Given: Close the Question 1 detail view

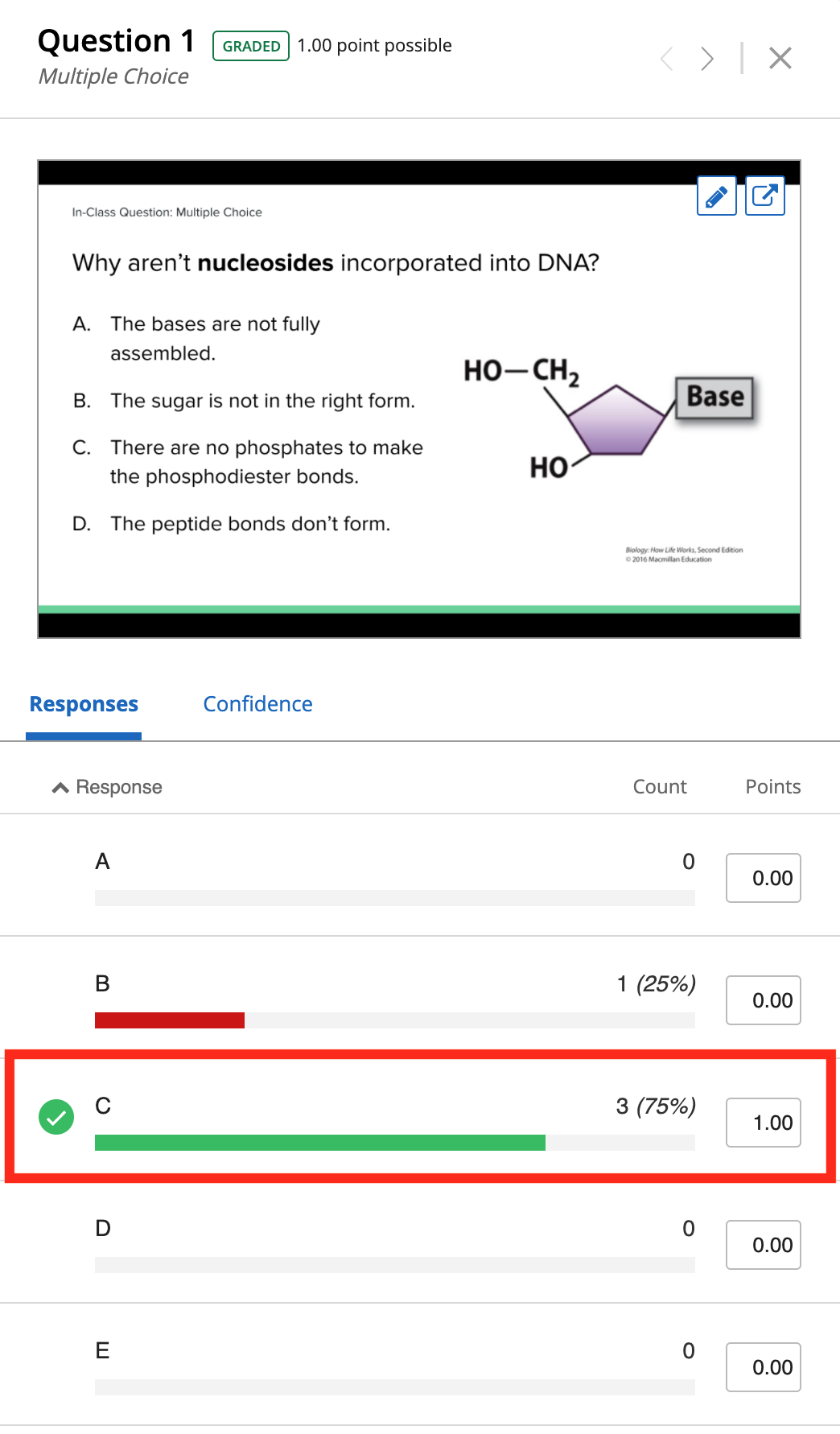Looking at the screenshot, I should click(778, 57).
